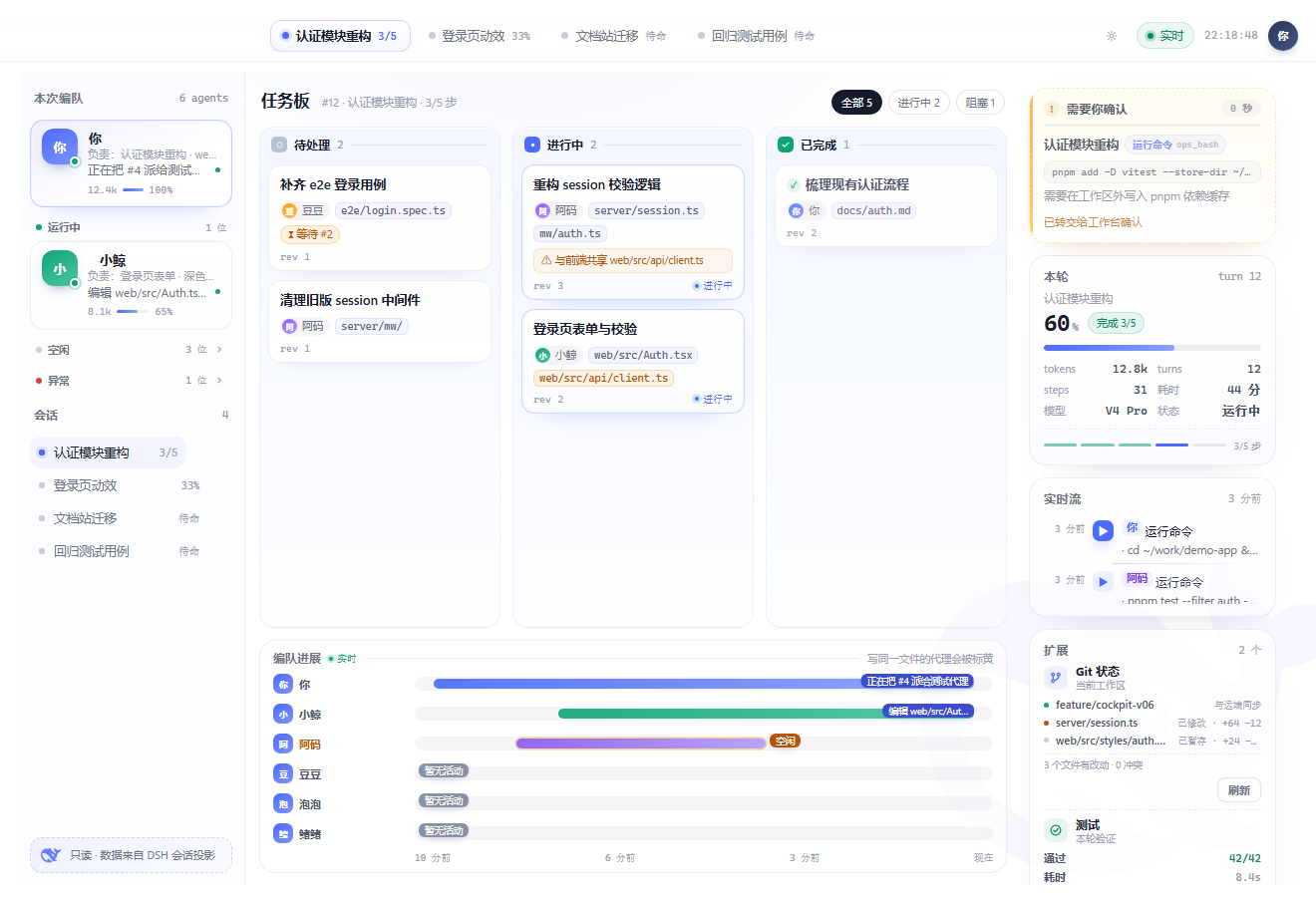Play the 阿码 运行命令 stream entry
This screenshot has width=1316, height=897.
click(x=1103, y=581)
